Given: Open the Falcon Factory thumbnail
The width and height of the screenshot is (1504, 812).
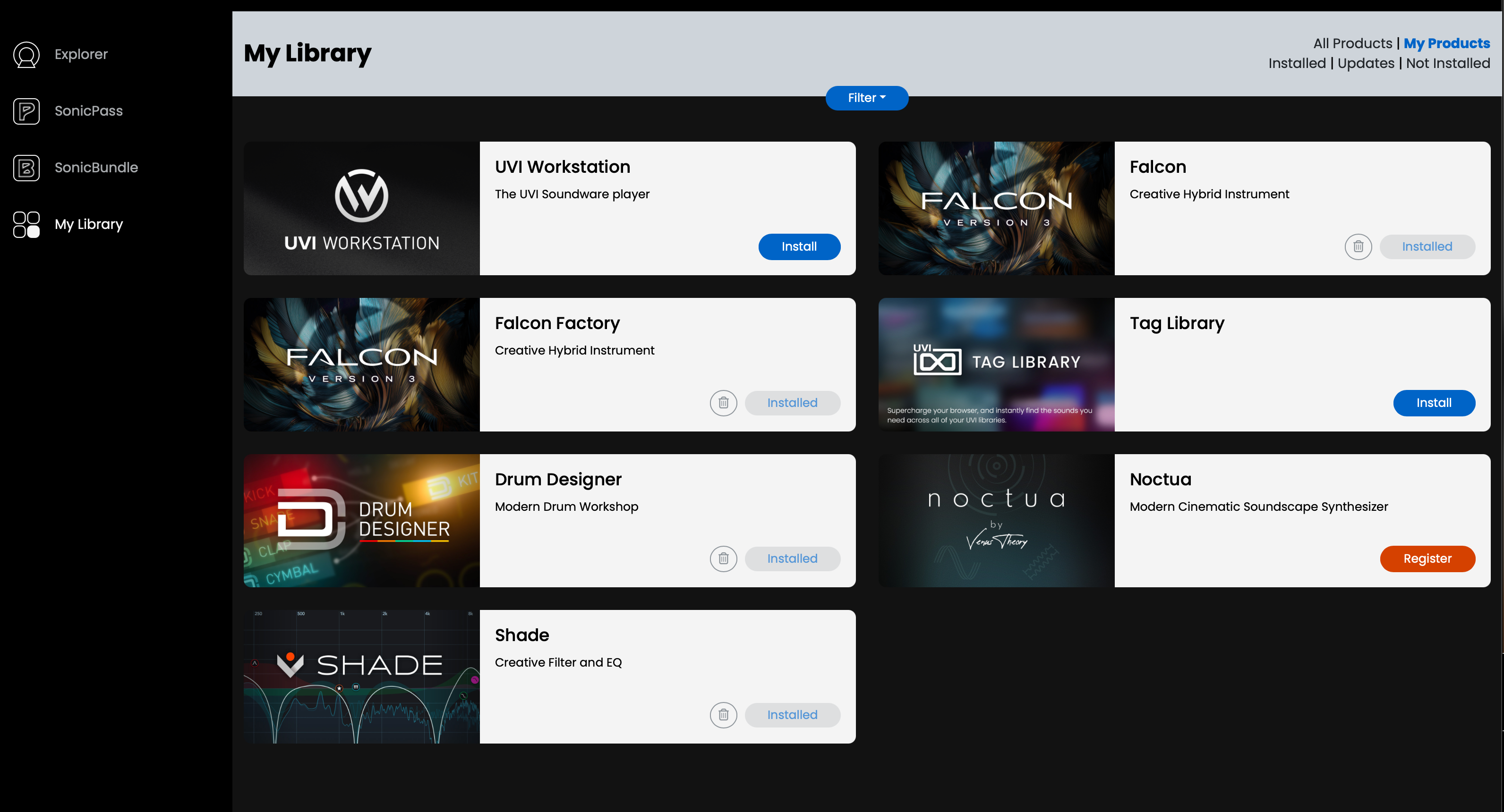Looking at the screenshot, I should point(361,364).
